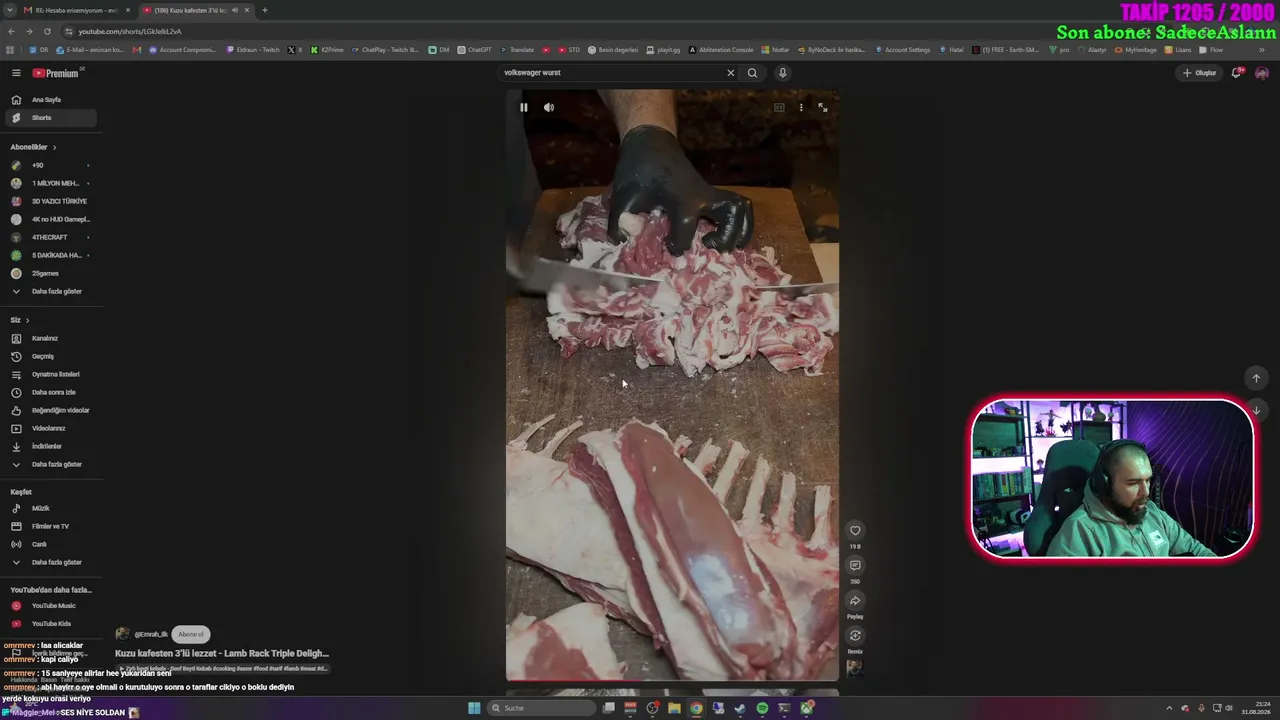1280x720 pixels.
Task: Share the Short with Paylaş
Action: 855,601
